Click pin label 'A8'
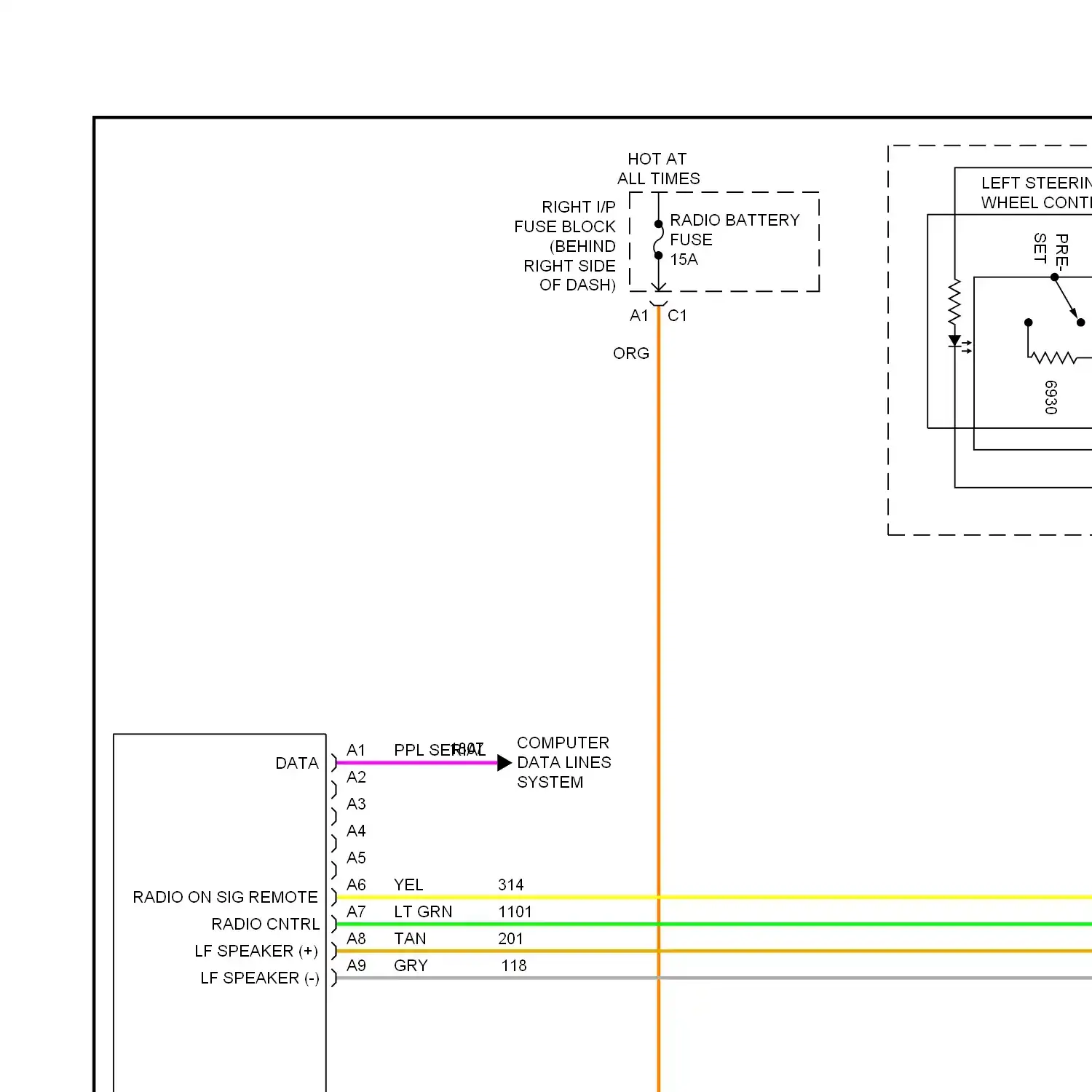 click(x=356, y=938)
